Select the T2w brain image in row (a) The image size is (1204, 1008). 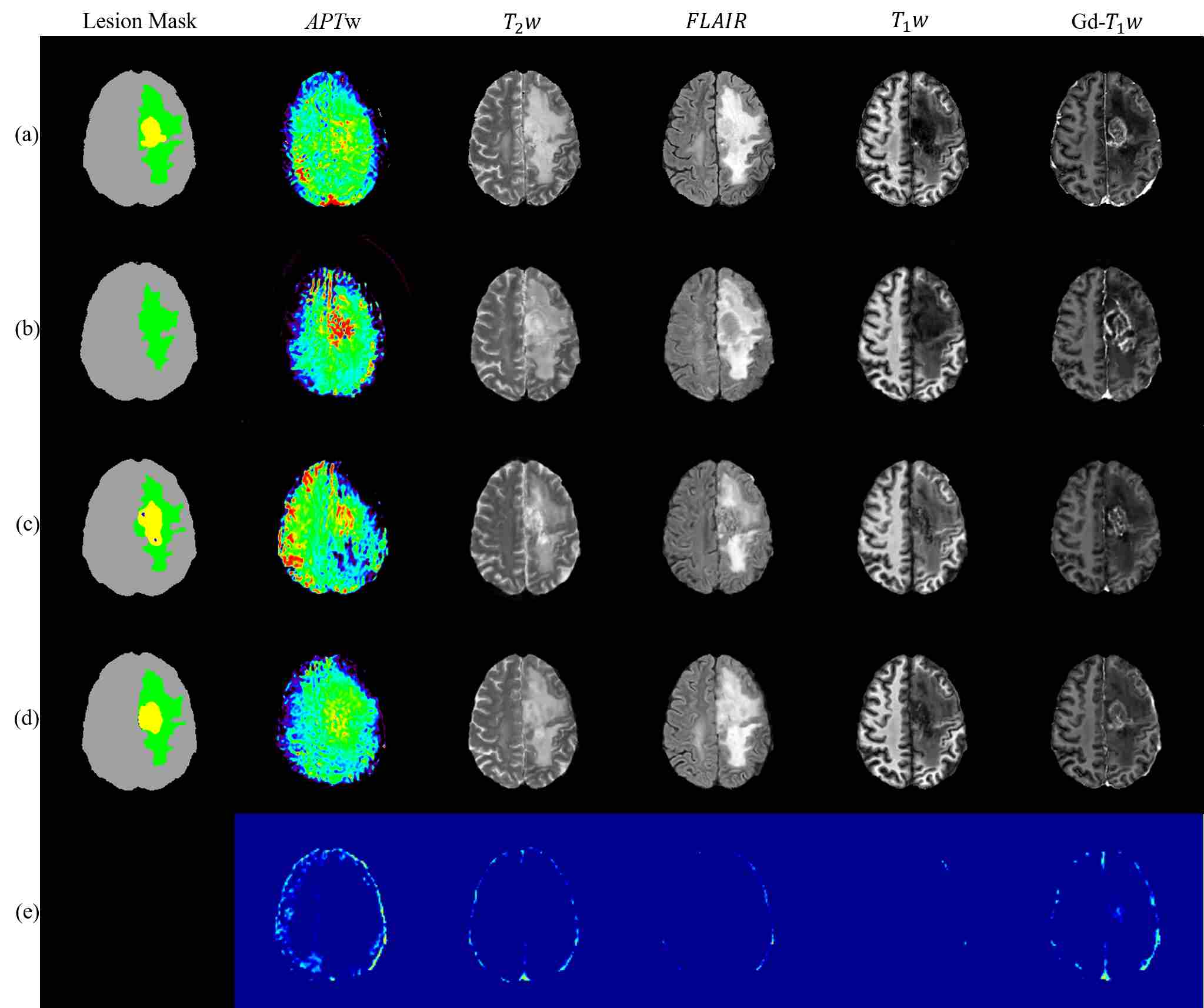pos(524,139)
